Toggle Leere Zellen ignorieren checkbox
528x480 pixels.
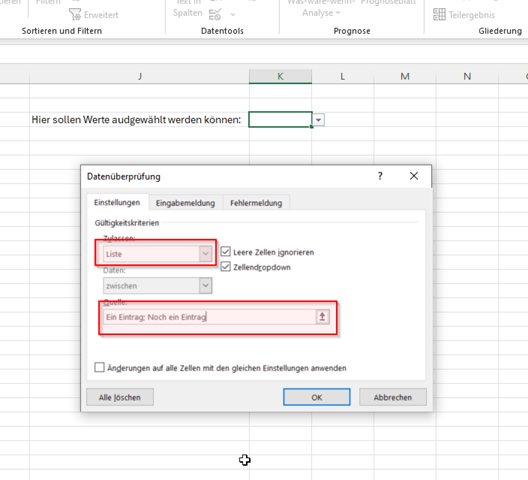pyautogui.click(x=226, y=252)
